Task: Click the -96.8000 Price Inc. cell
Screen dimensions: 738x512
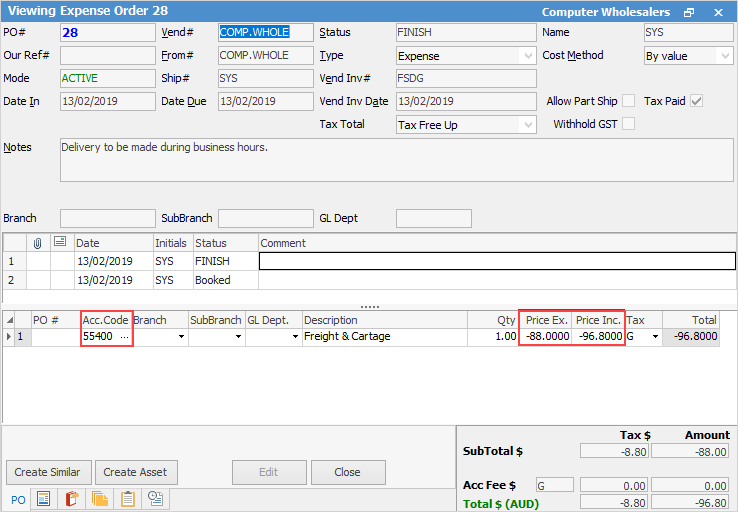Action: (598, 336)
